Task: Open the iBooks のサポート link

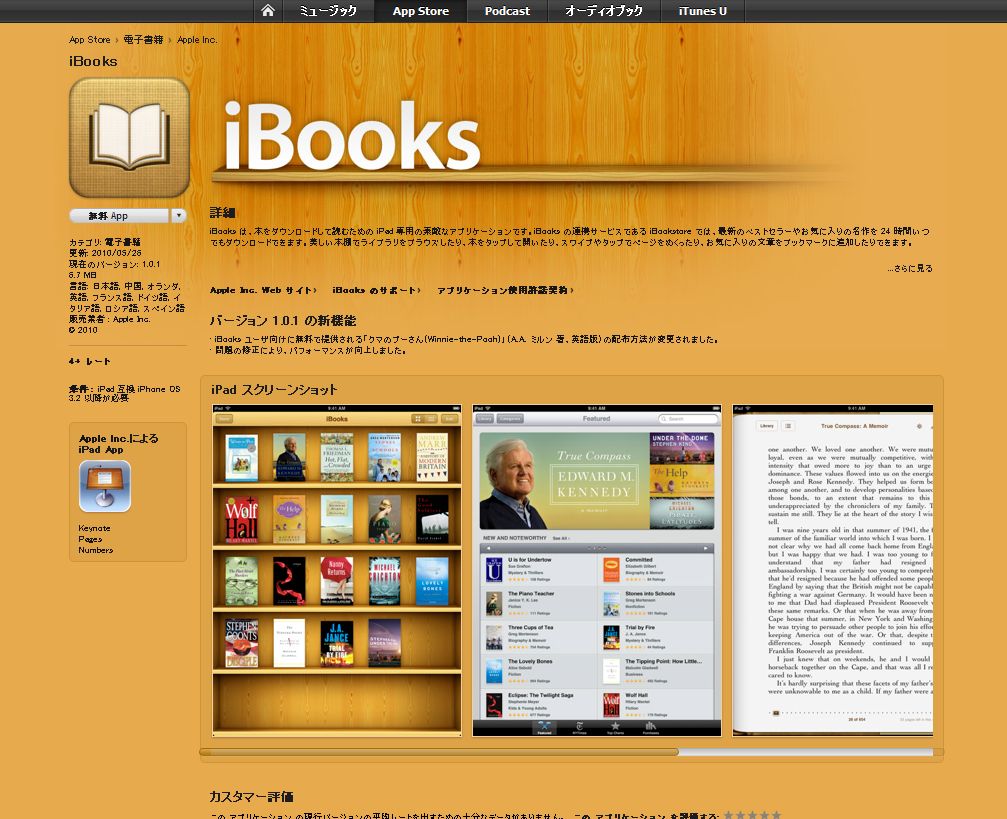Action: (x=376, y=290)
